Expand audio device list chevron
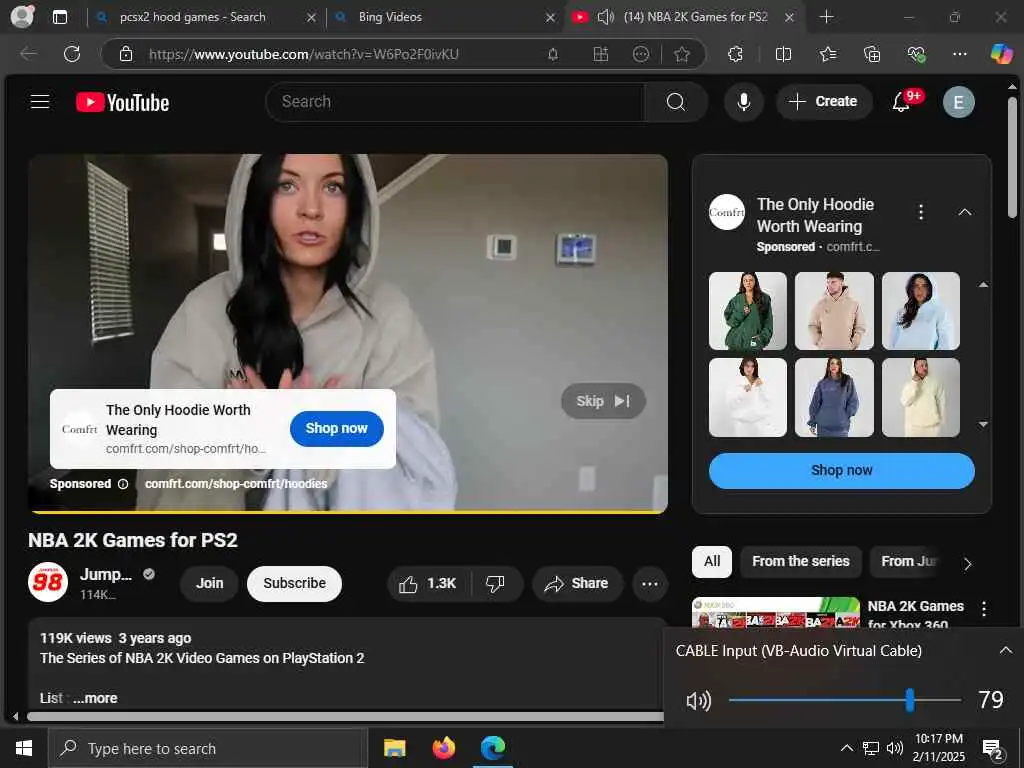The height and width of the screenshot is (768, 1024). coord(1005,650)
